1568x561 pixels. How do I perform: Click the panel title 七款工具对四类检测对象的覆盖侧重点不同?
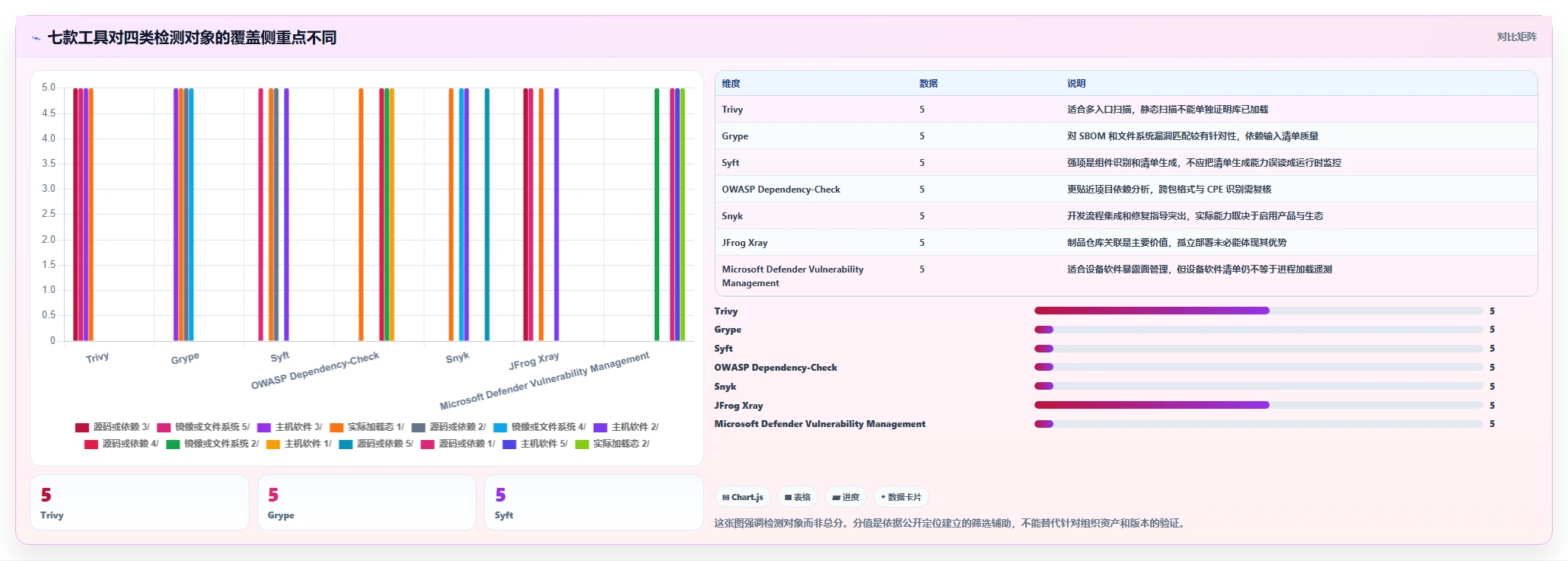pos(192,37)
